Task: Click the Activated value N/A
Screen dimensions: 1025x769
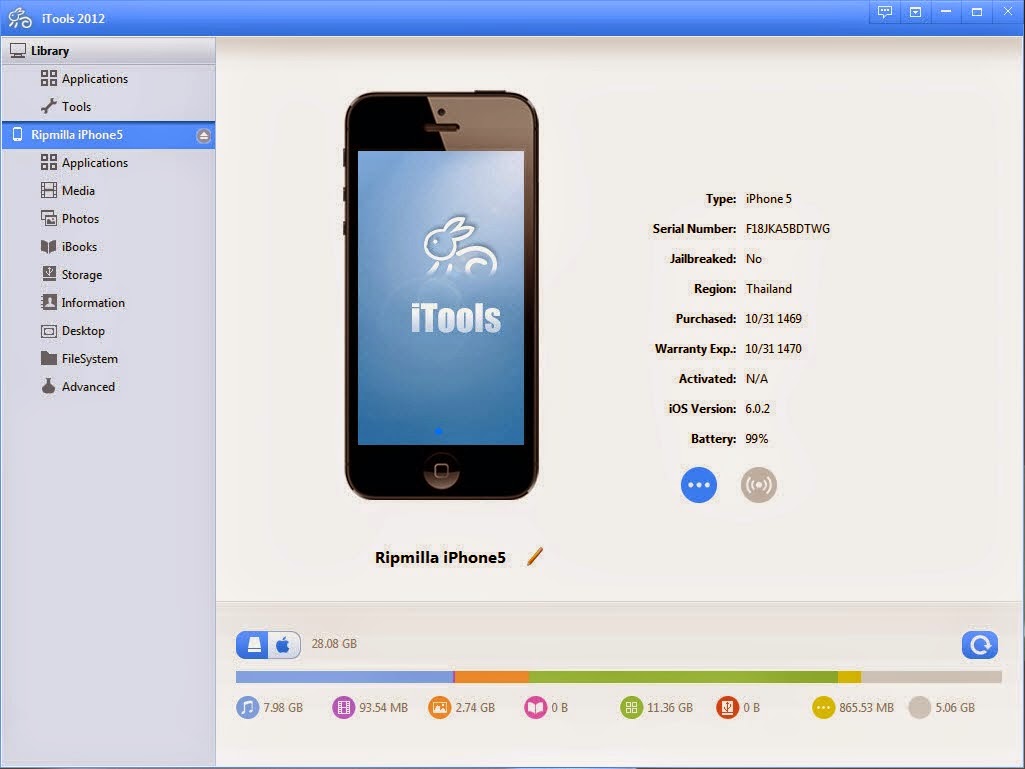Action: (757, 379)
